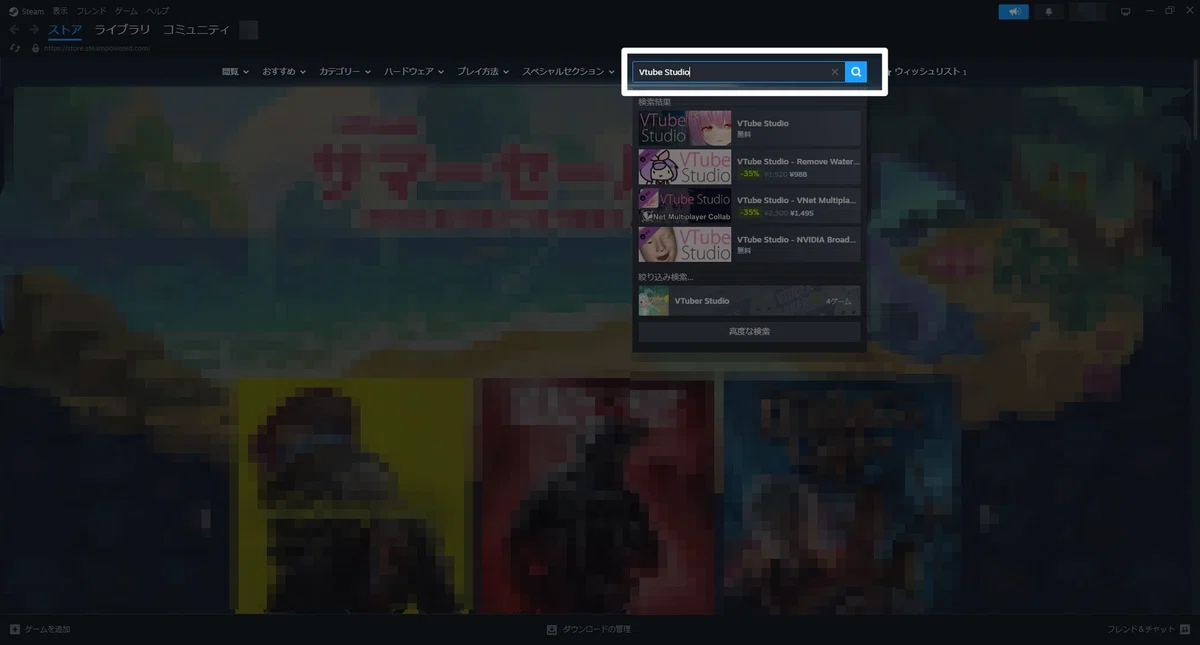Expand the おすすめ dropdown
Viewport: 1200px width, 645px height.
coord(285,72)
